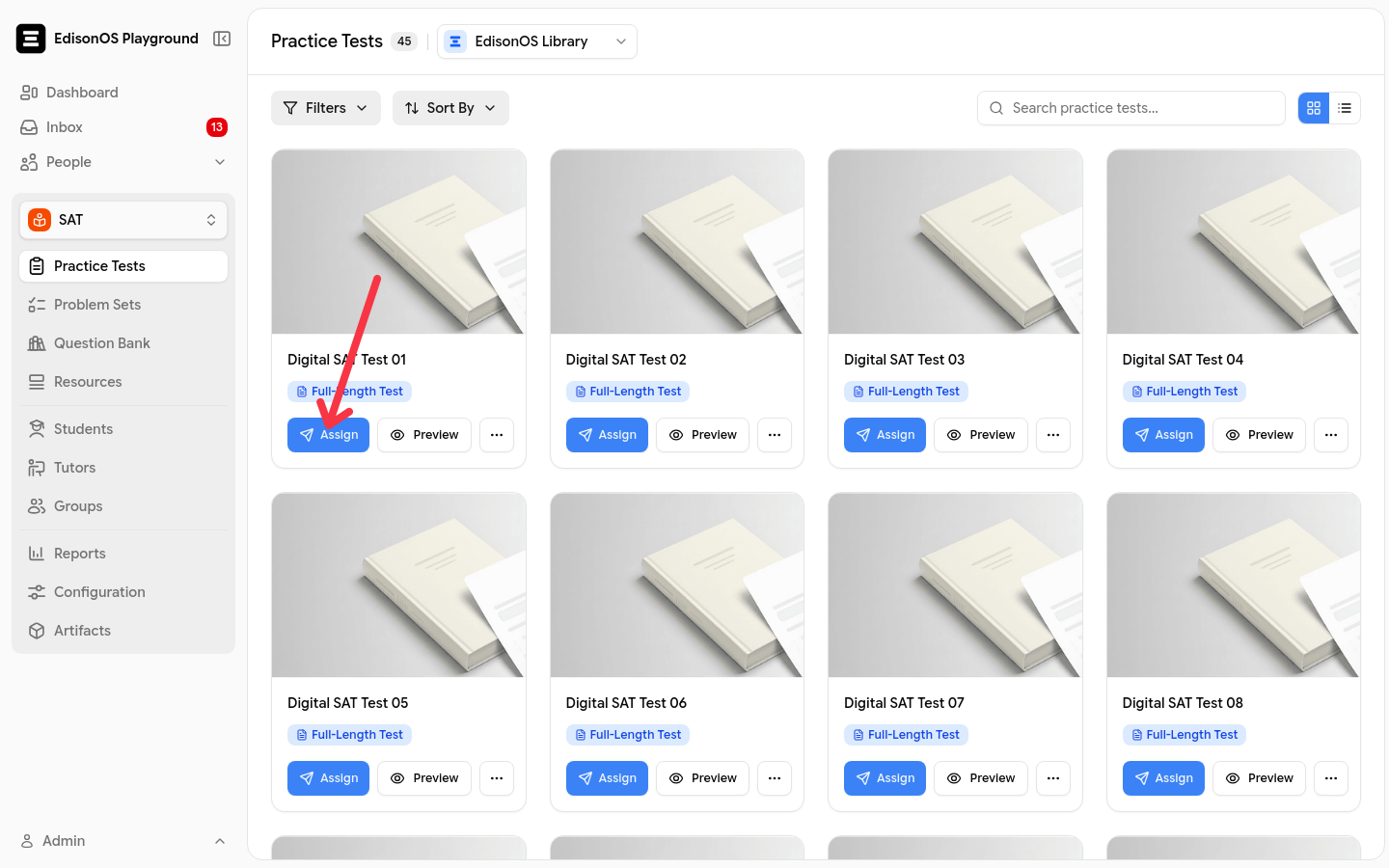This screenshot has width=1389, height=868.
Task: Open more options for Digital SAT Test 07
Action: [x=1053, y=778]
